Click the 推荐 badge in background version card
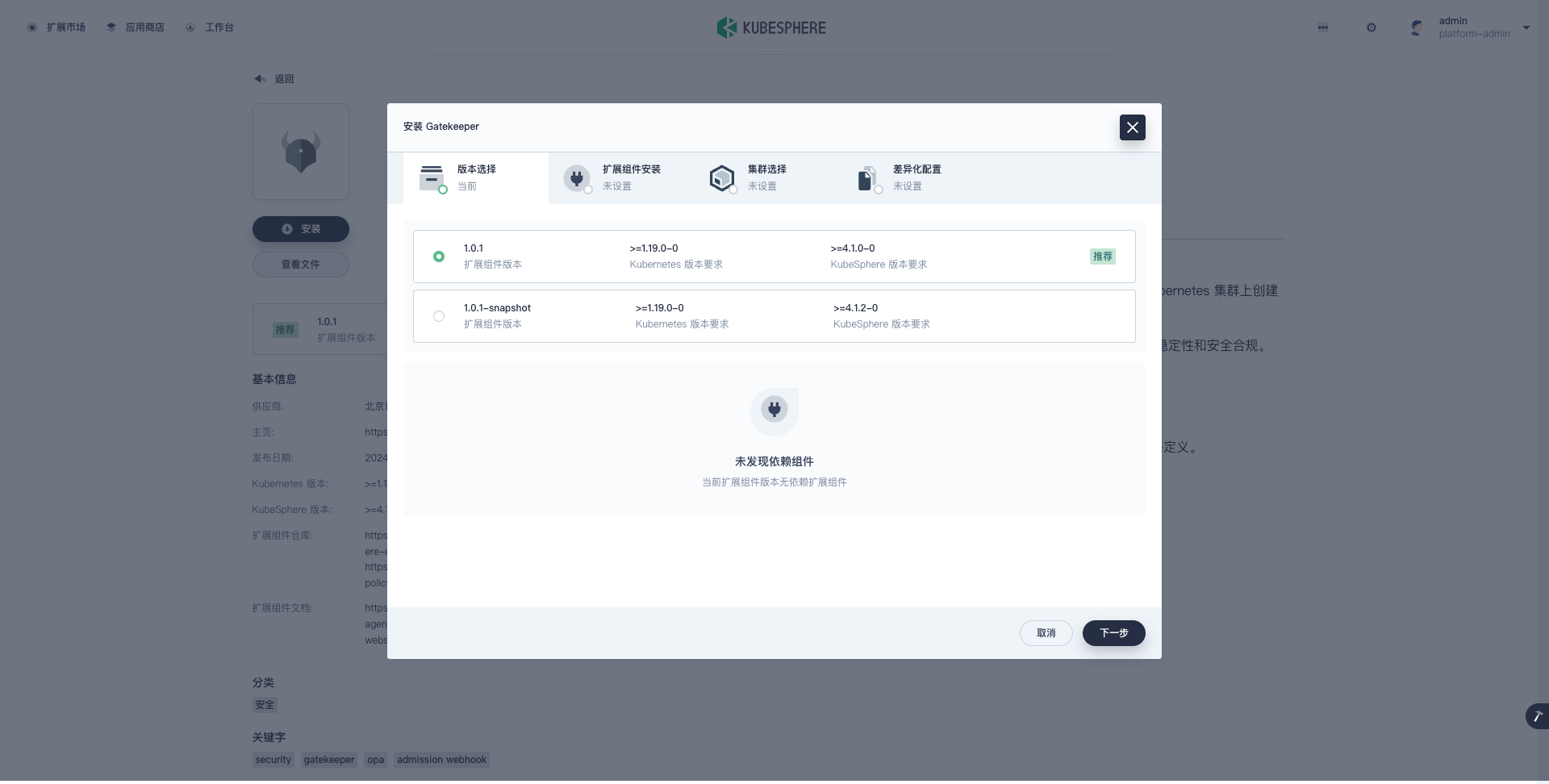This screenshot has height=784, width=1549. tap(286, 330)
